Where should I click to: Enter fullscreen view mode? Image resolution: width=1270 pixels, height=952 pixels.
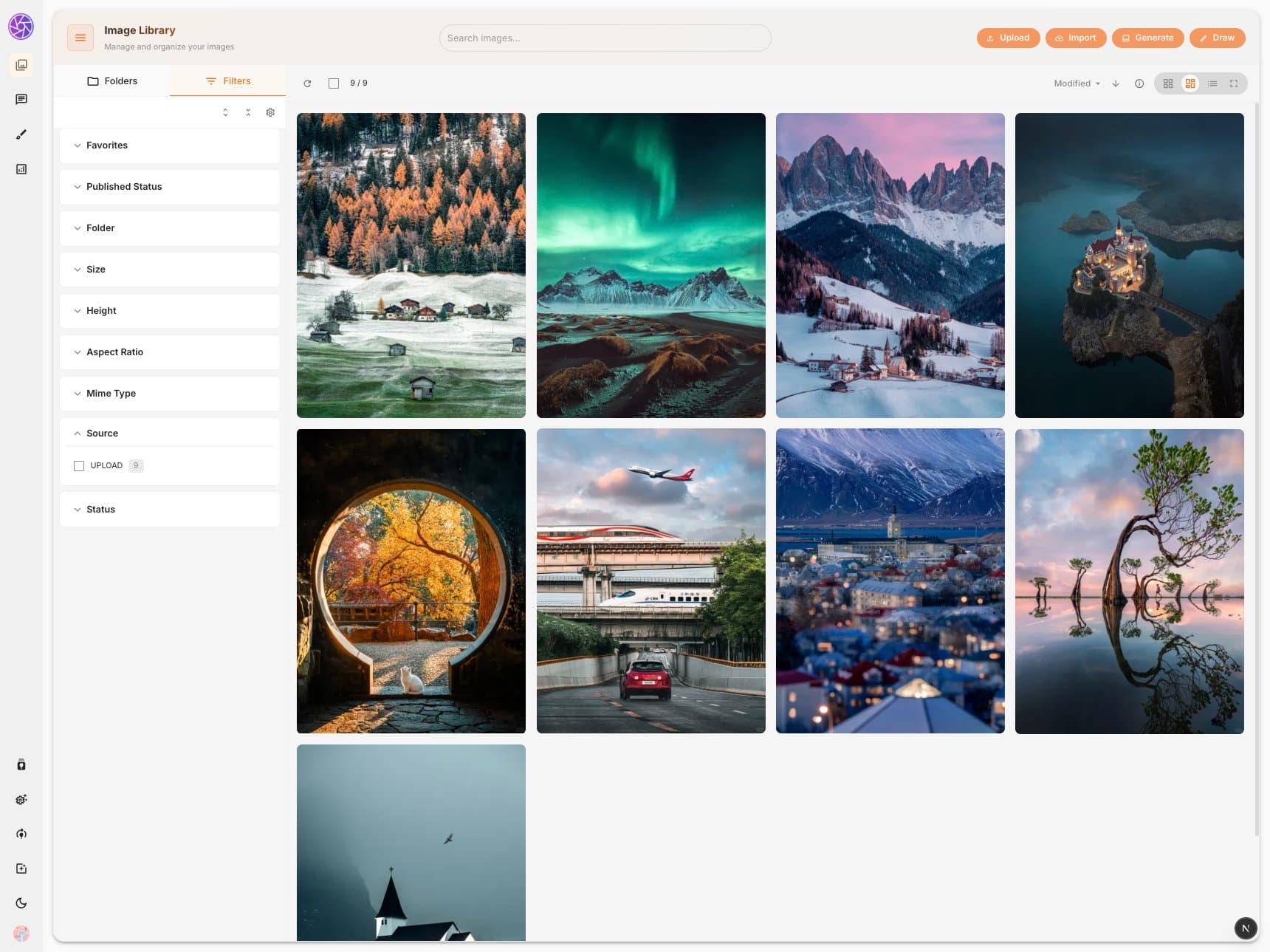tap(1234, 83)
